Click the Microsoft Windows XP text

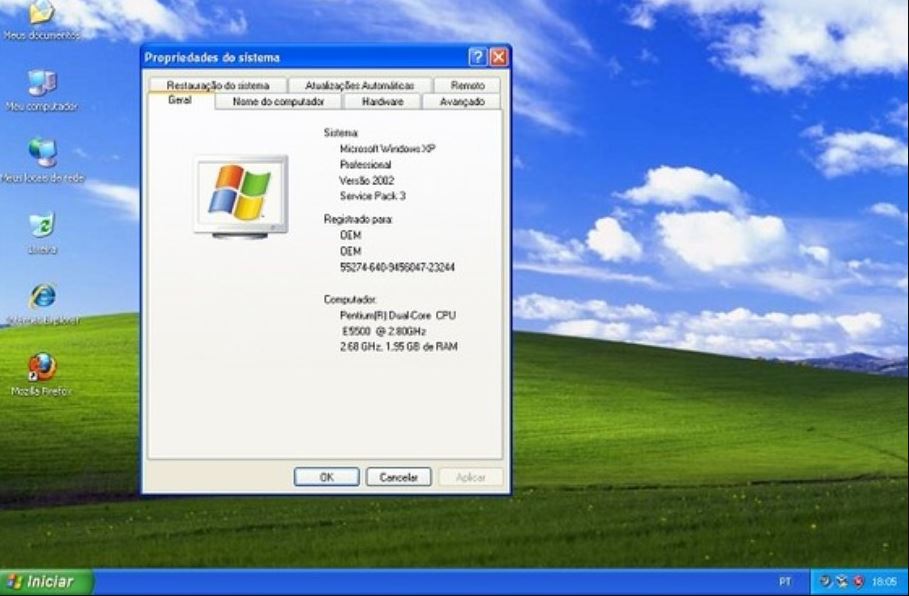[387, 149]
